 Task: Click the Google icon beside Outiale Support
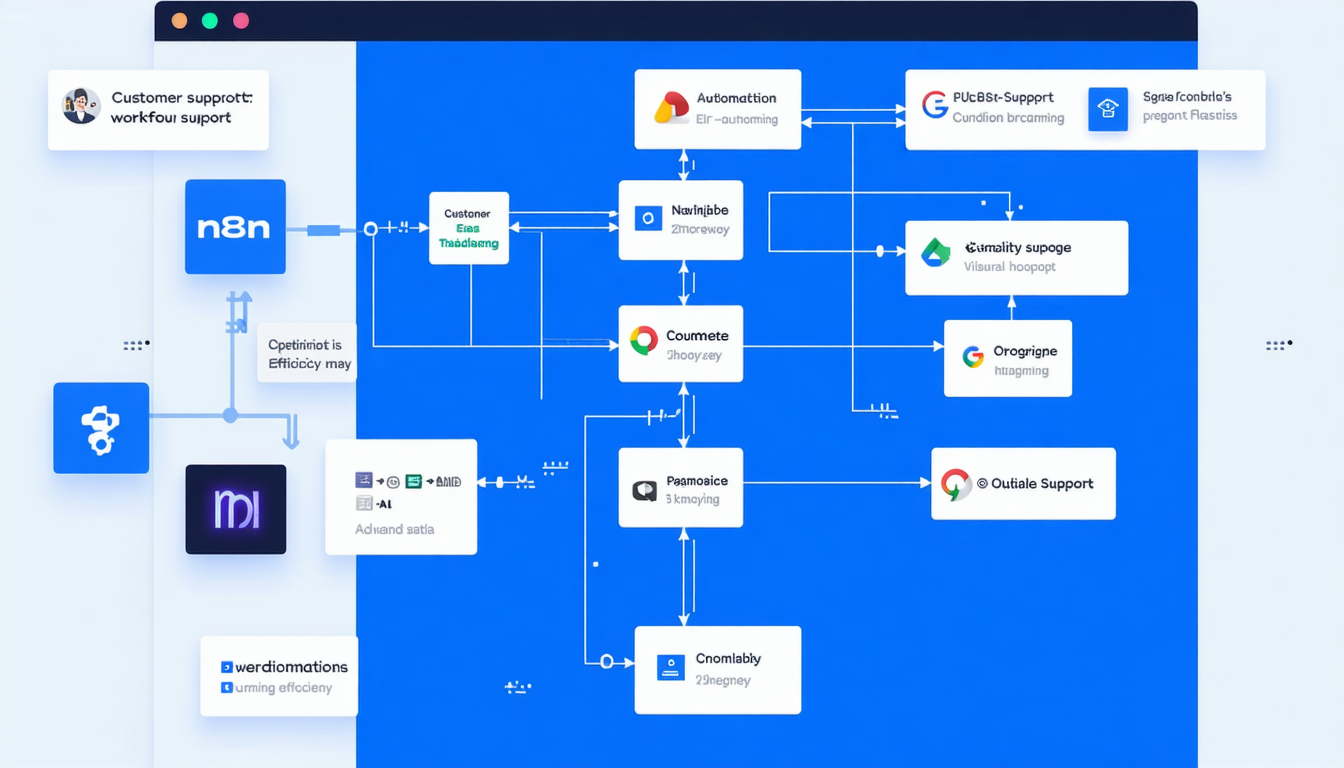pyautogui.click(x=956, y=484)
